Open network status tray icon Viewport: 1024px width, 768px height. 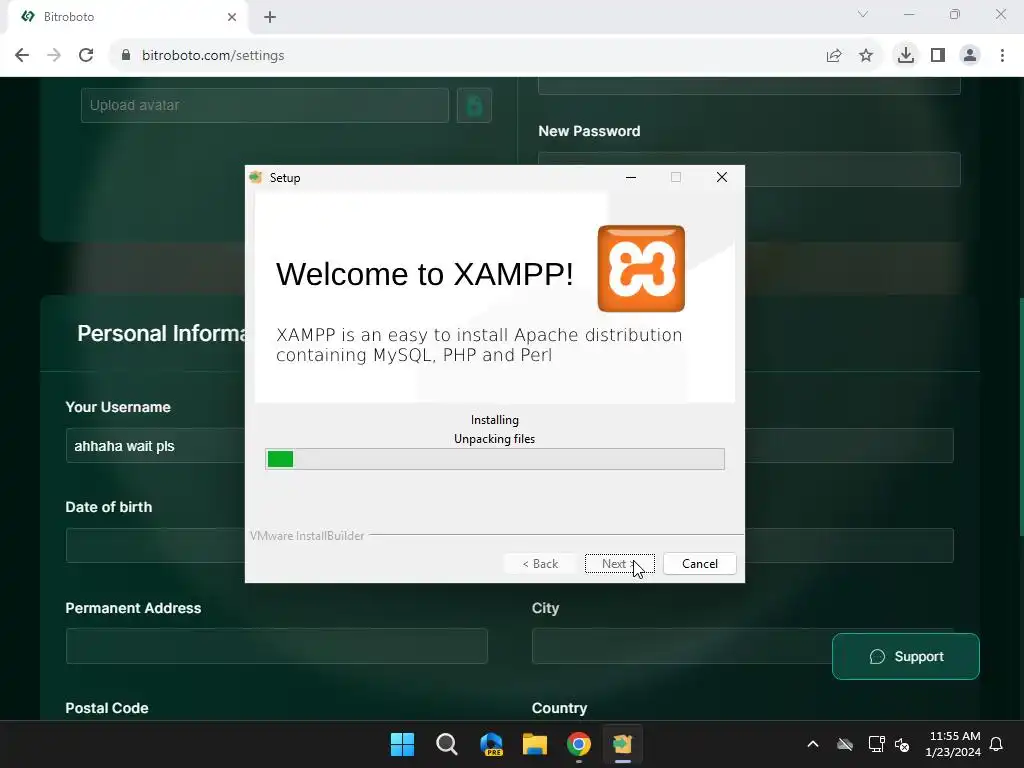[876, 744]
